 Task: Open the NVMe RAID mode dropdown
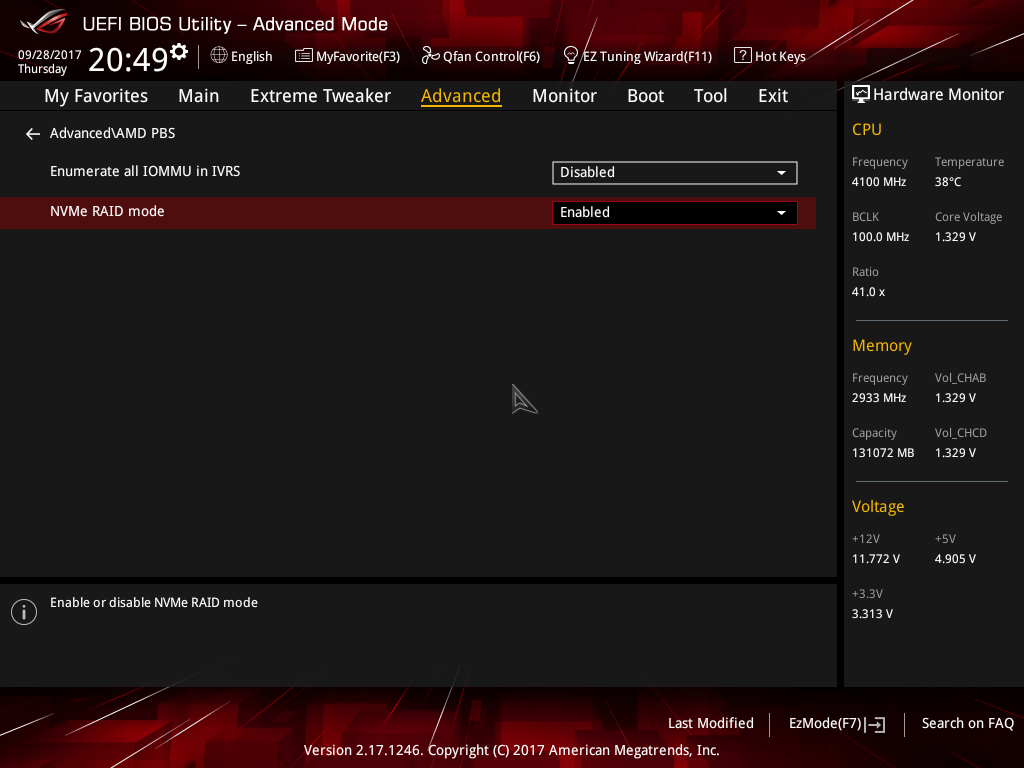coord(675,213)
